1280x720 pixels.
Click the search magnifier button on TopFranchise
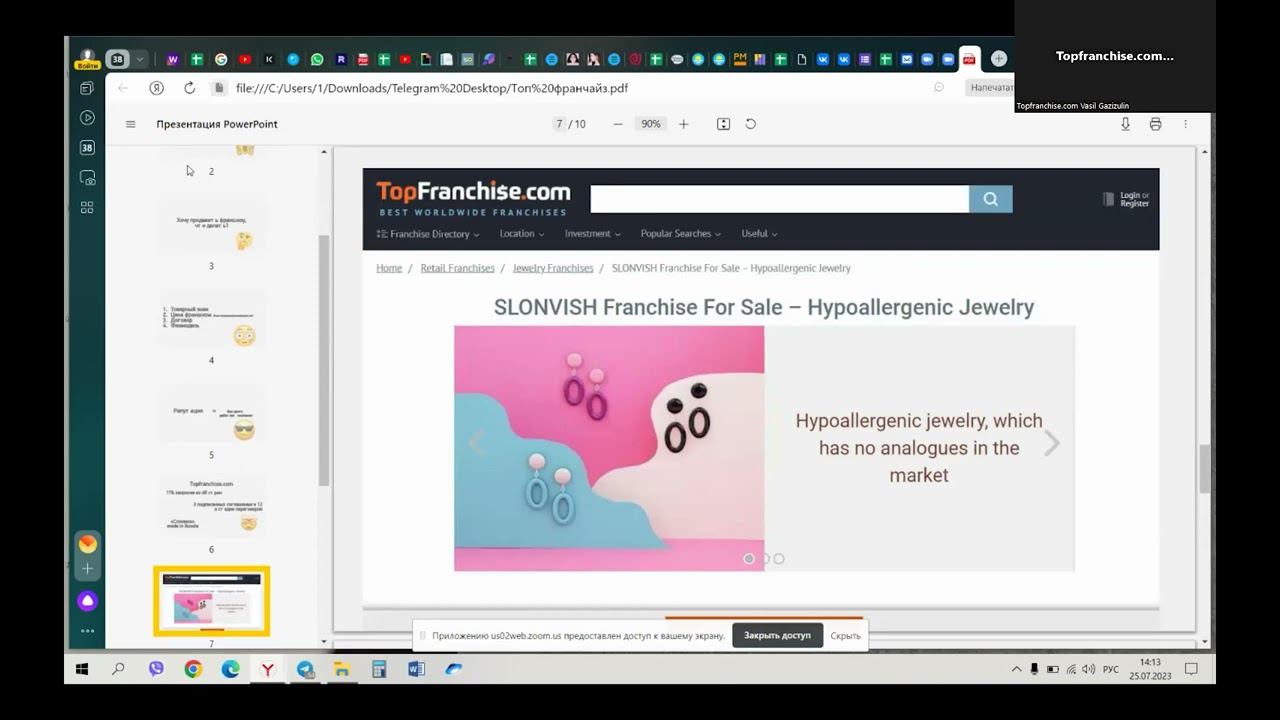(990, 199)
